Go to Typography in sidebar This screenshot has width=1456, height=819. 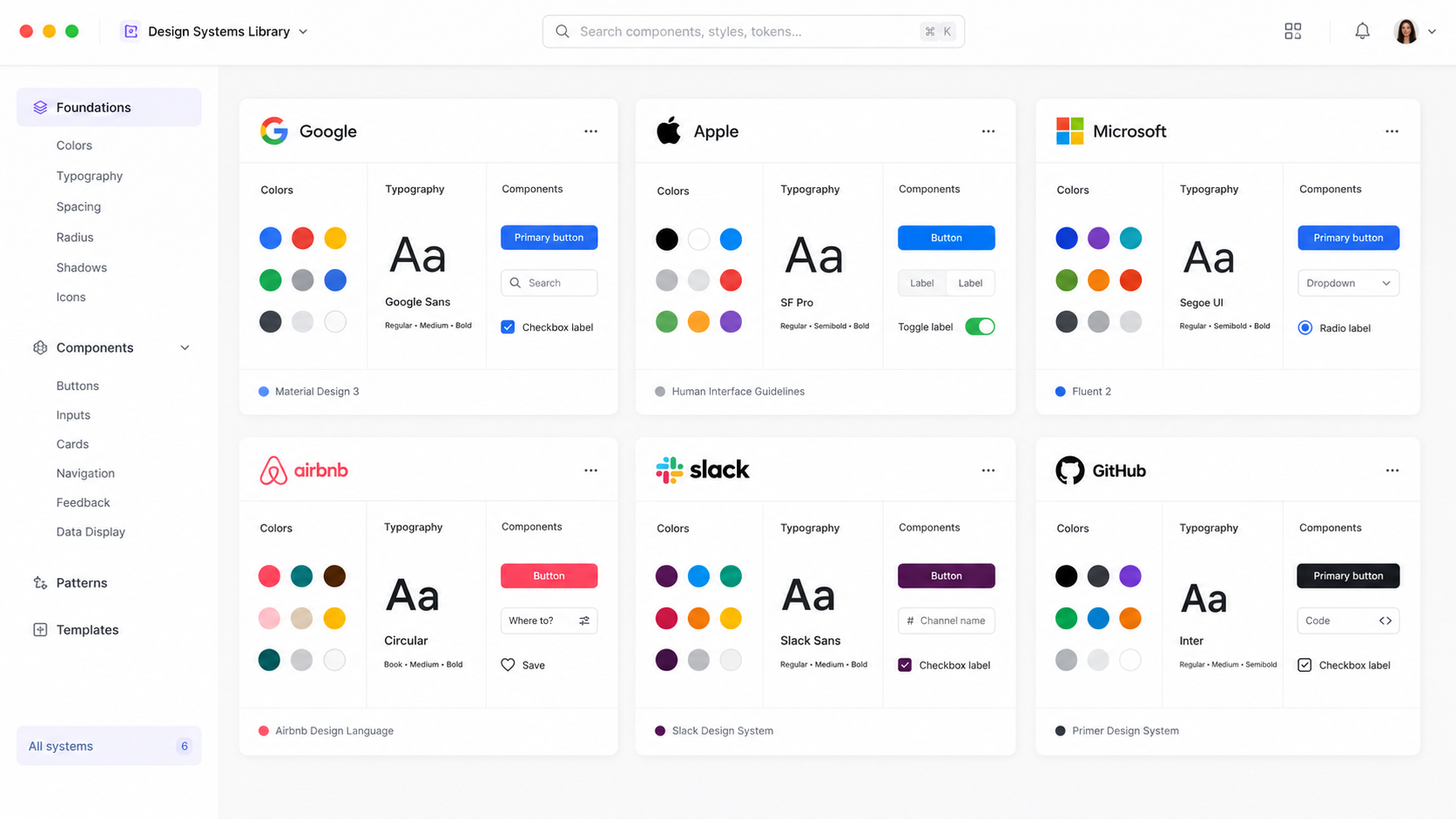click(90, 176)
